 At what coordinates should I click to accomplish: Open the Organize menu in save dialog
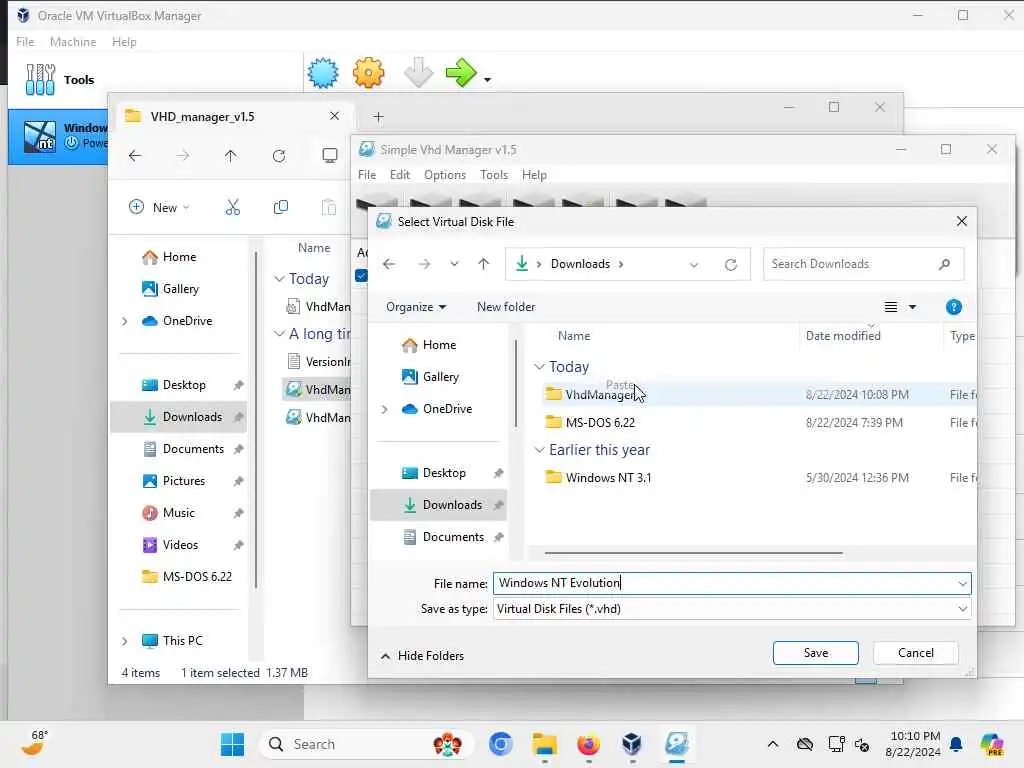pyautogui.click(x=416, y=307)
